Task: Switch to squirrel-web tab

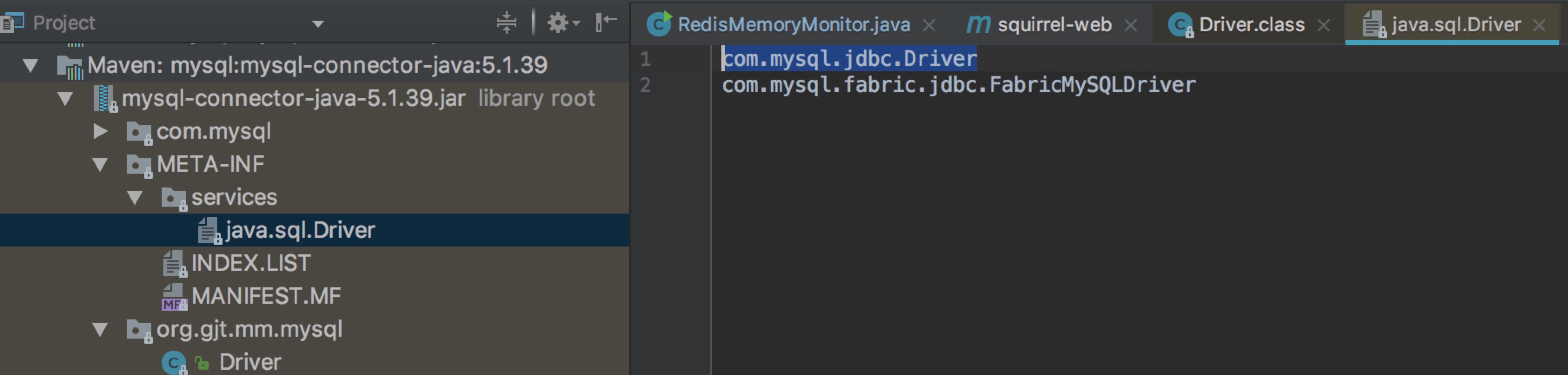Action: click(1054, 25)
